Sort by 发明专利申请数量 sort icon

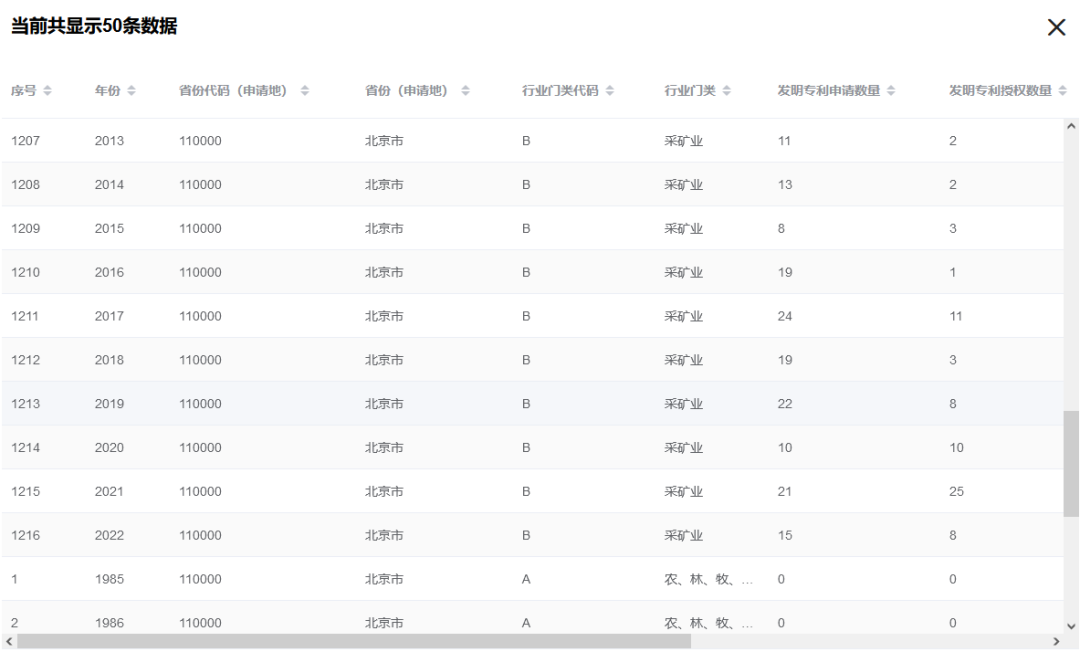pos(891,91)
